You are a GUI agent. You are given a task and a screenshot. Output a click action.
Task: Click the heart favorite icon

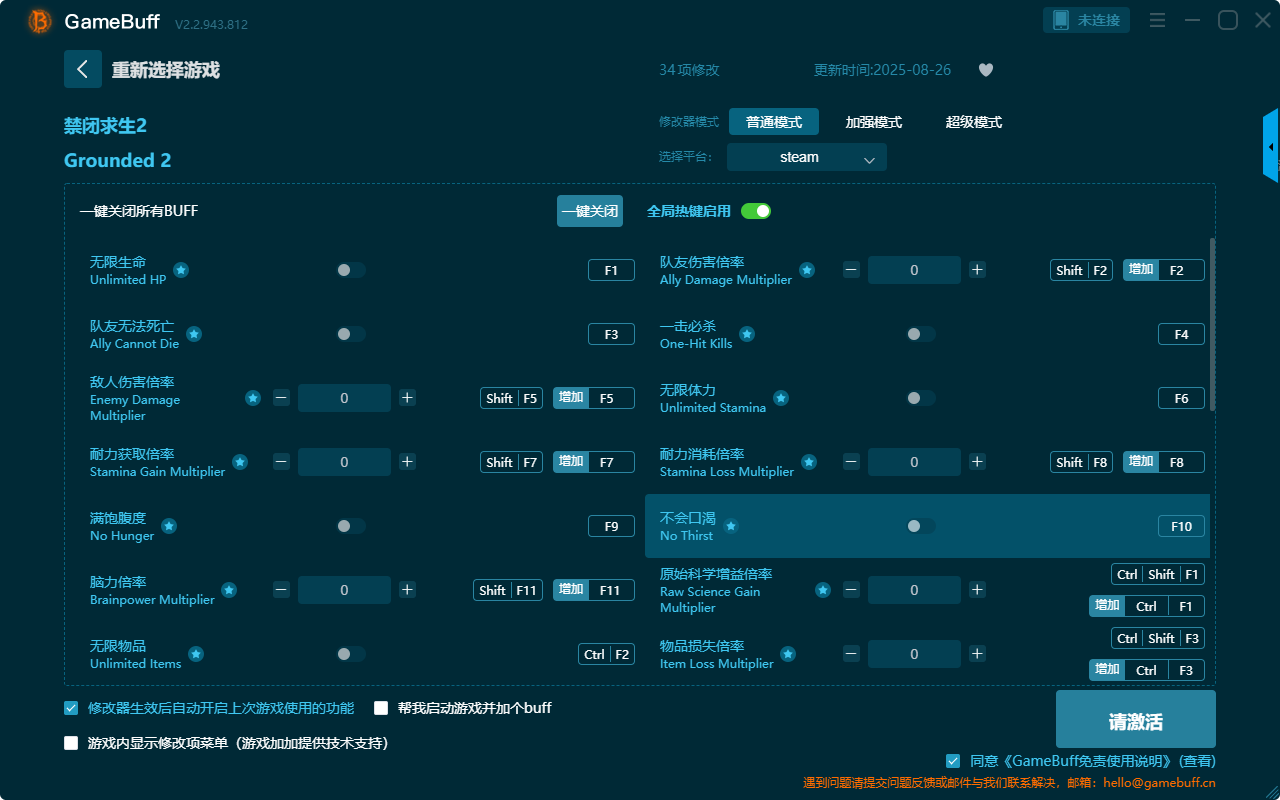(986, 70)
